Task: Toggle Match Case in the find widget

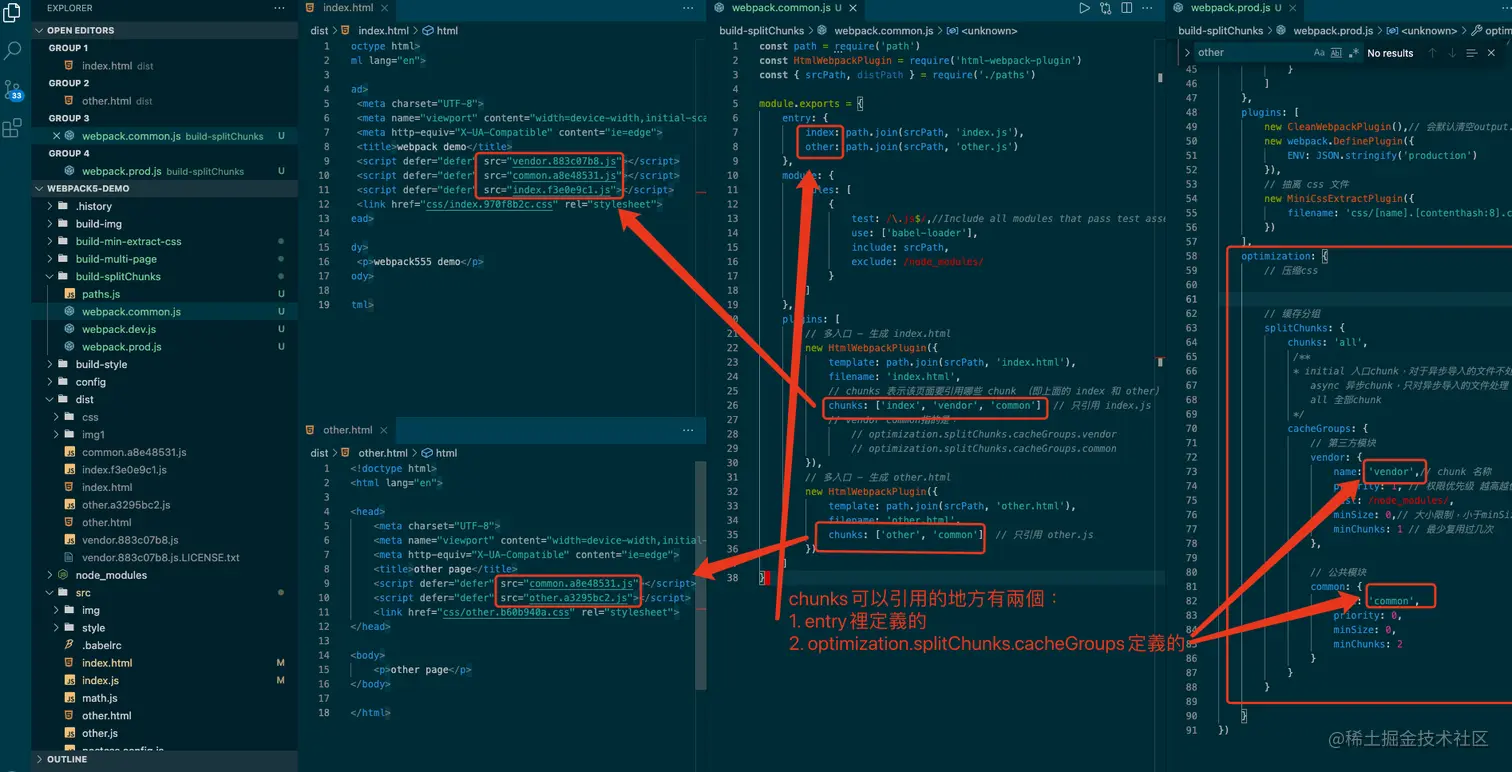Action: (x=1319, y=53)
